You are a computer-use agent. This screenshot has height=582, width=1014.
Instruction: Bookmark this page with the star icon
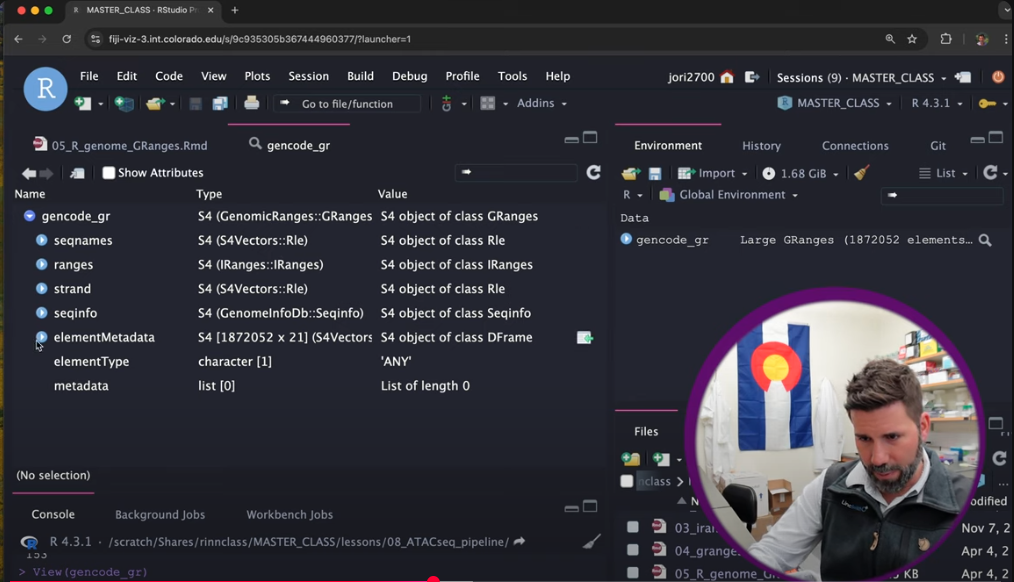click(912, 39)
